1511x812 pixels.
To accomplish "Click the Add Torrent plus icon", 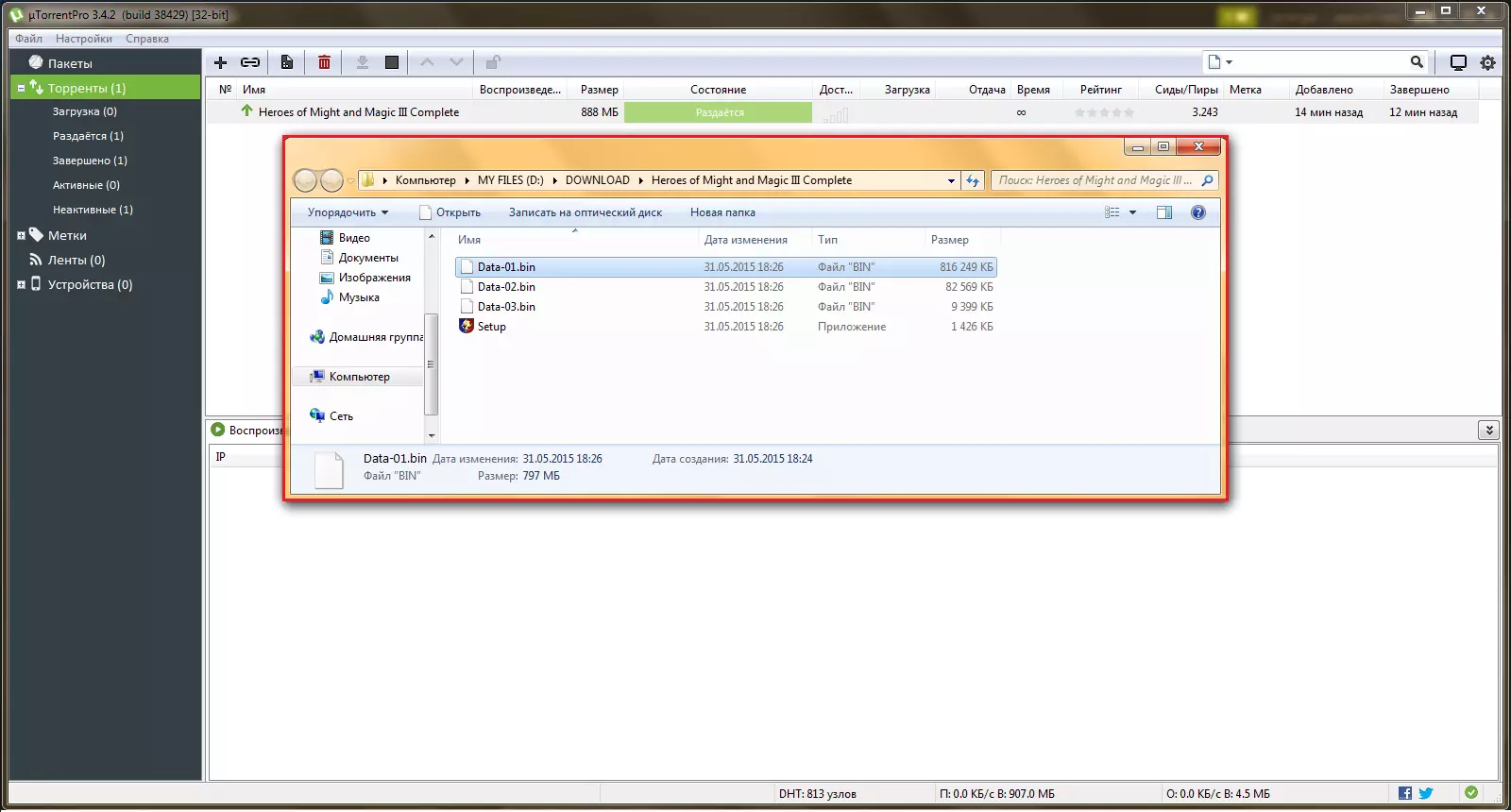I will pyautogui.click(x=220, y=62).
